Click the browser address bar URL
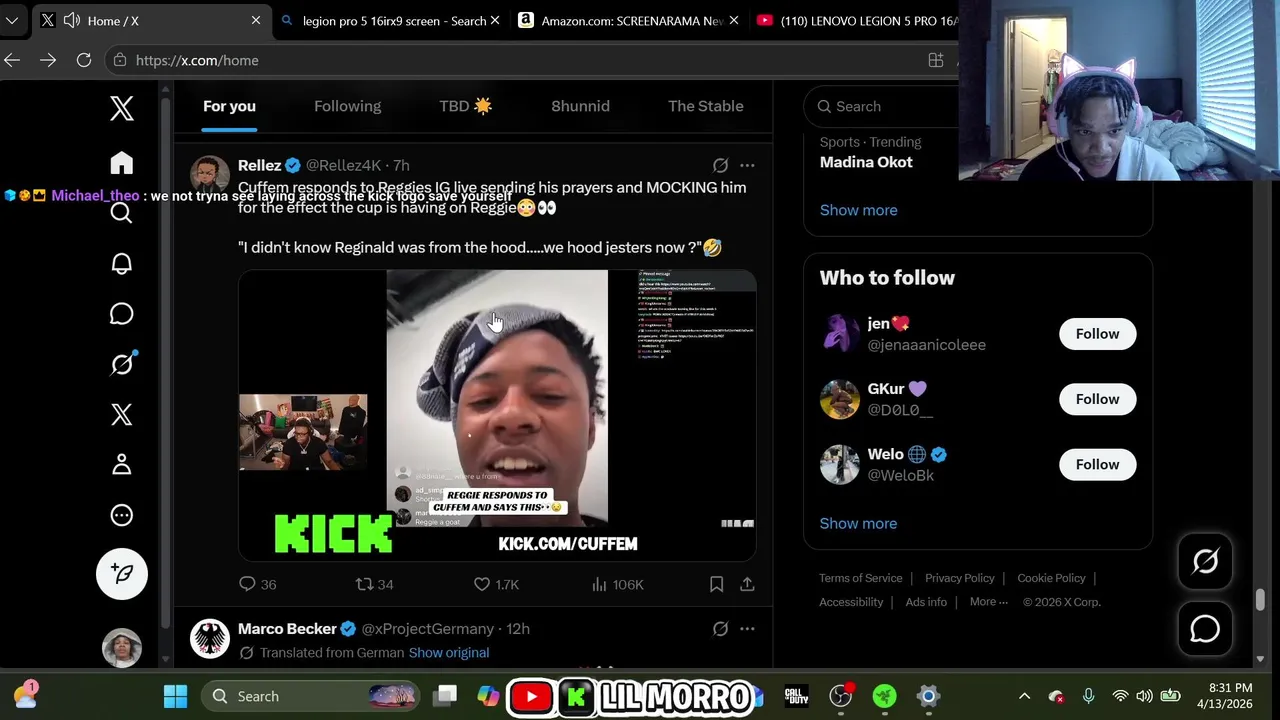Image resolution: width=1280 pixels, height=720 pixels. [197, 60]
